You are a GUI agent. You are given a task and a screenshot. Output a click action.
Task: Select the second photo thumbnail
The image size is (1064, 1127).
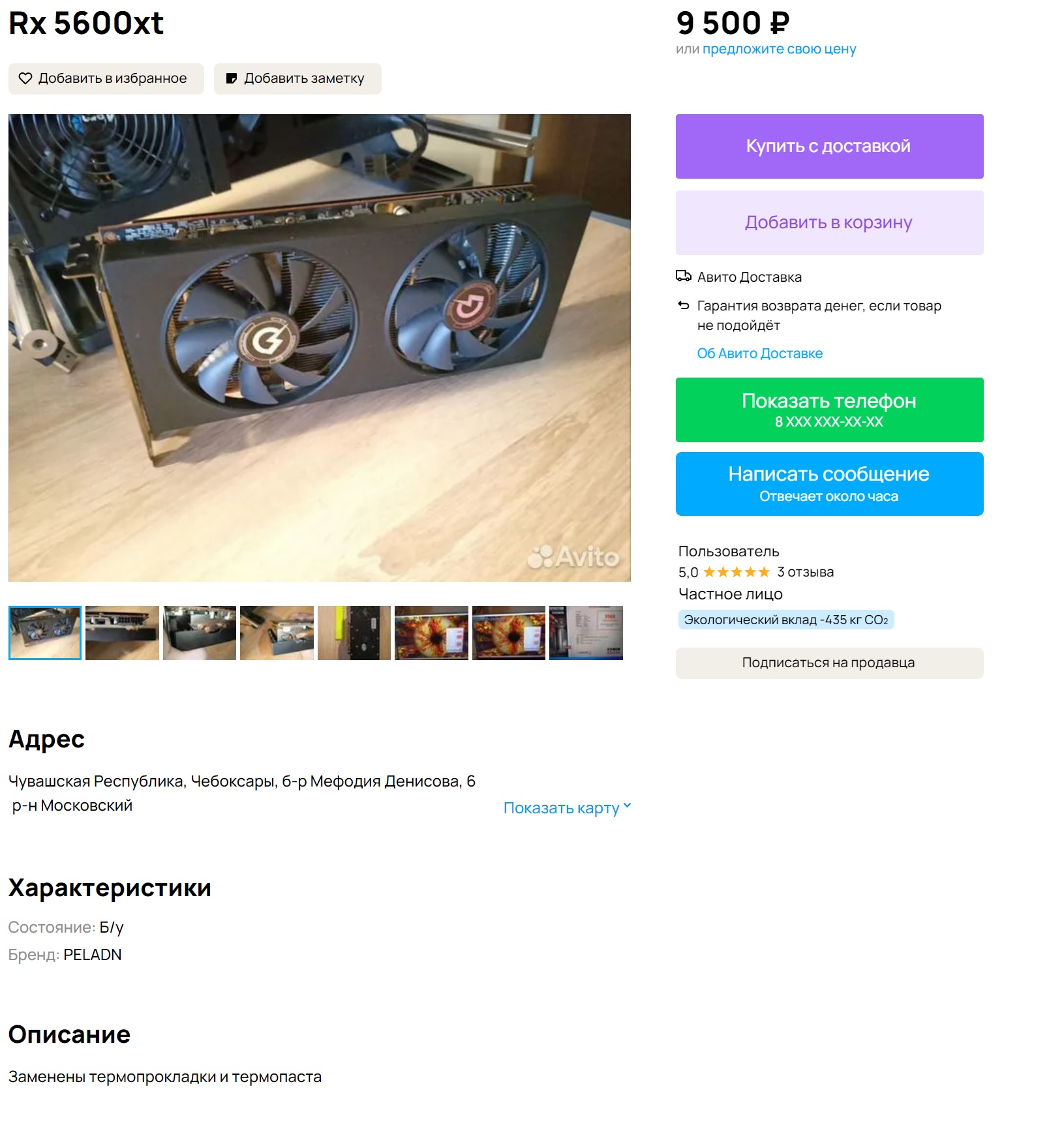click(122, 633)
